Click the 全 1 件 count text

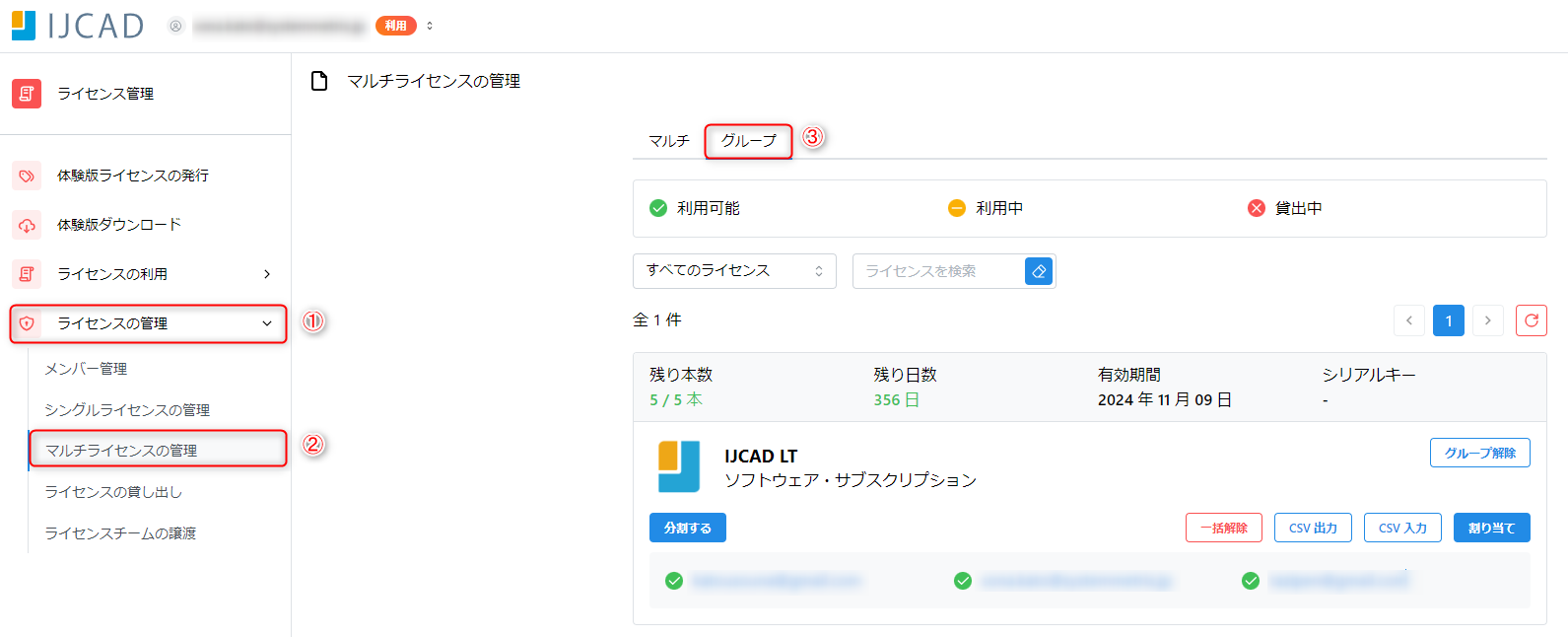click(657, 319)
